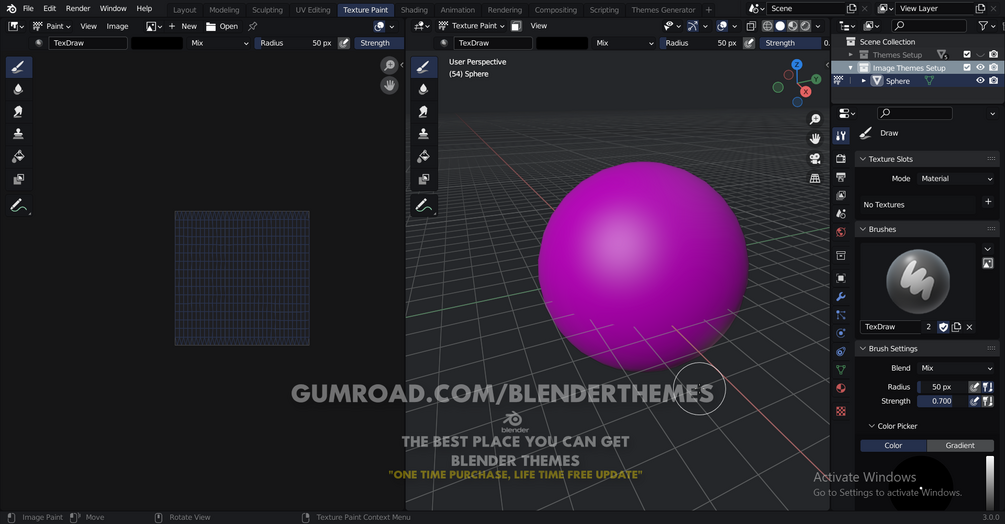Open Texture Paint mode dropdown in viewport
Image resolution: width=1005 pixels, height=524 pixels.
(x=472, y=26)
